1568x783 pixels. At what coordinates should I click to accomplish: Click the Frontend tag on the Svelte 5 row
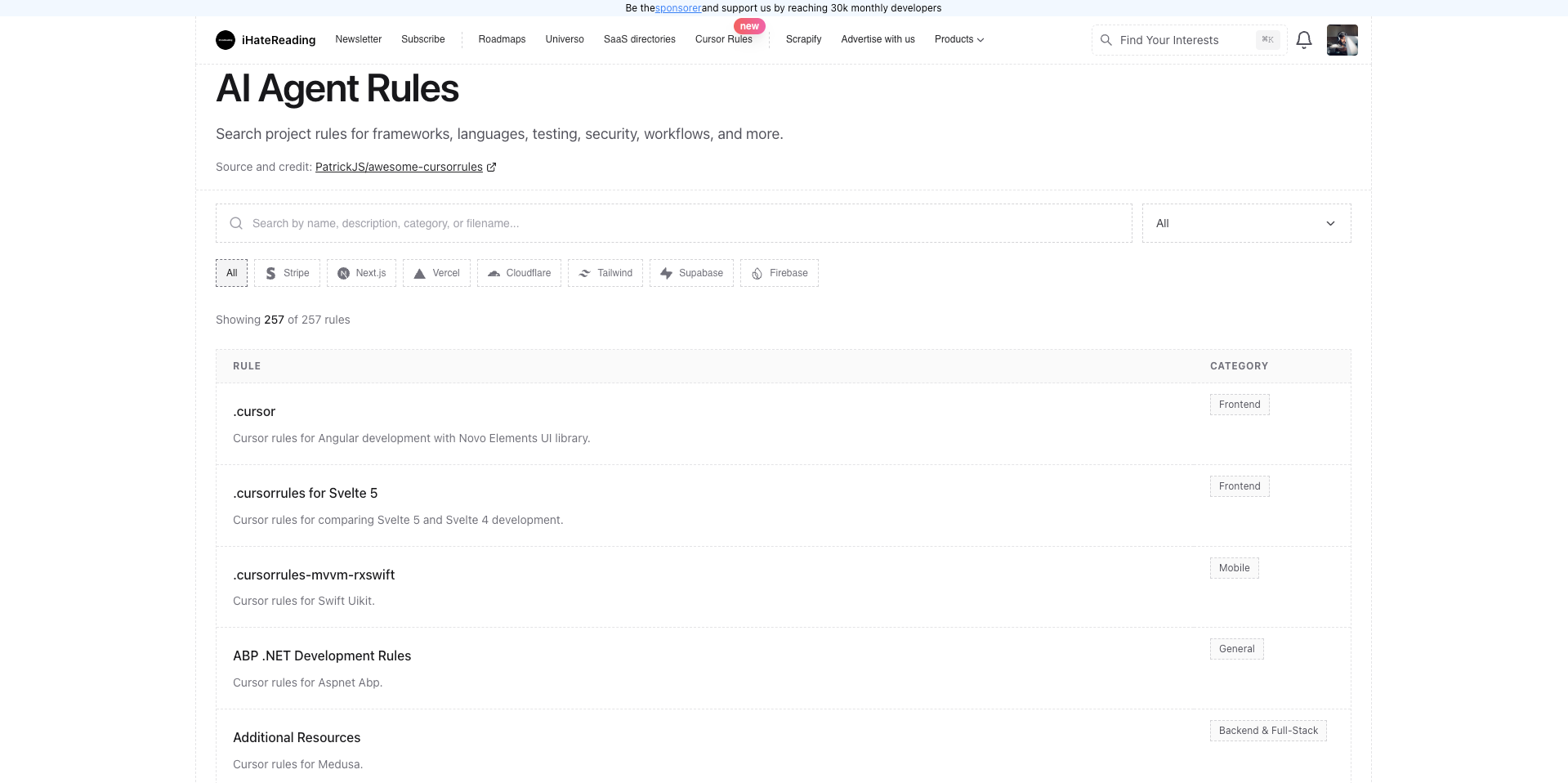(1240, 486)
